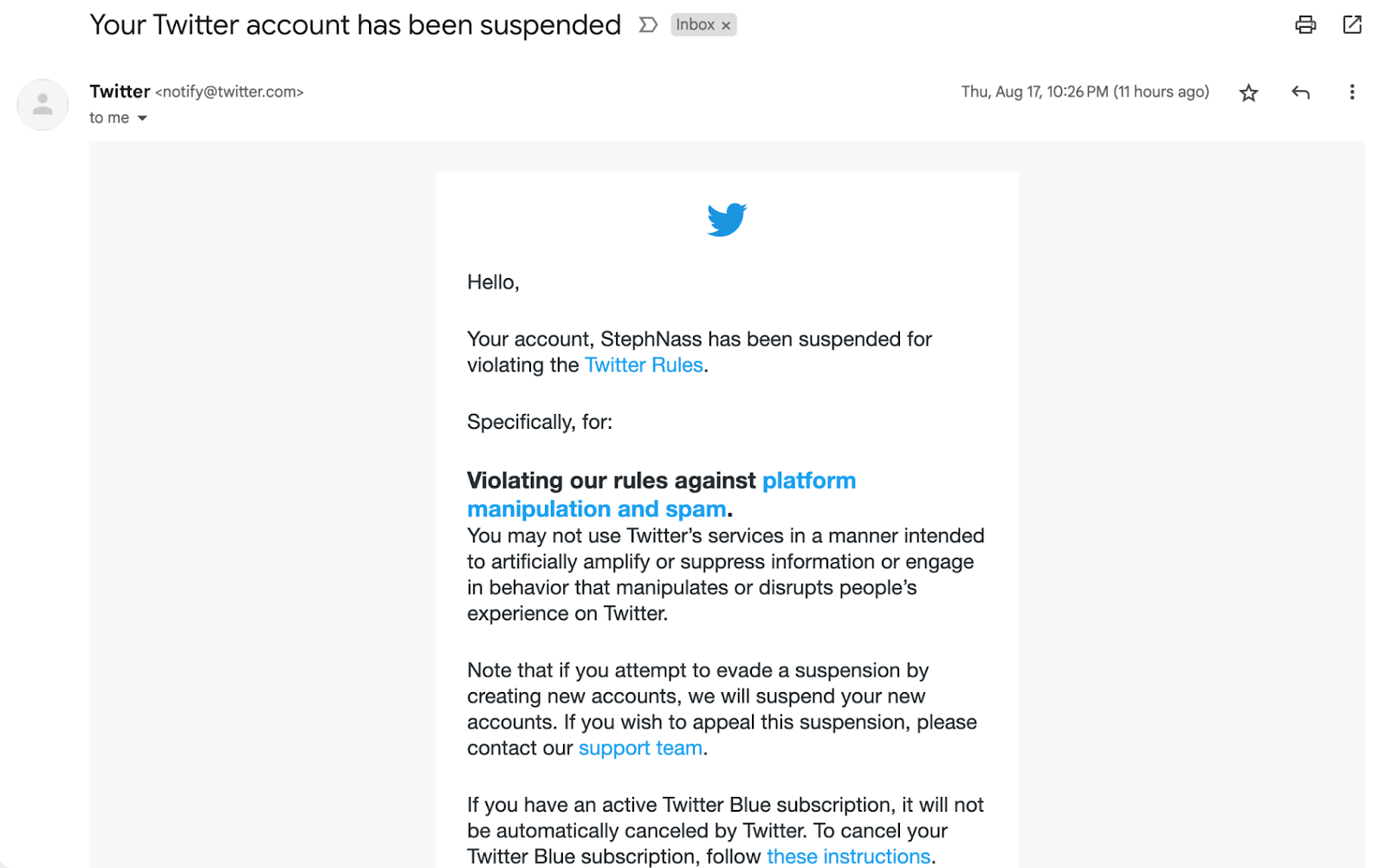Click the Thu, Aug 17 timestamp
Screen dimensions: 1386x868
1085,92
